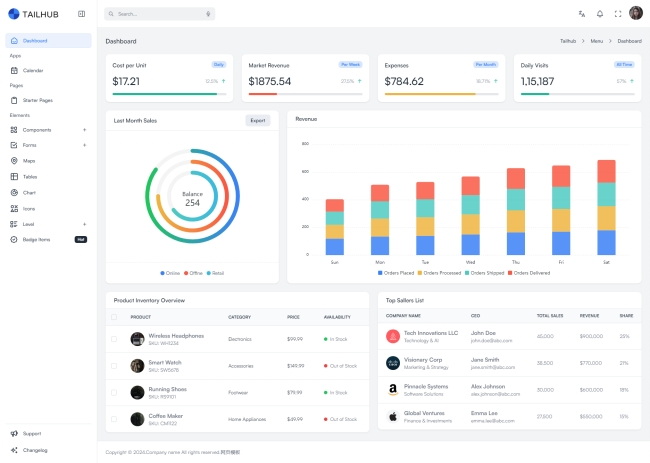Click the Orders Shipped legend color swatch
Viewport: 650px width, 463px height.
click(x=466, y=272)
